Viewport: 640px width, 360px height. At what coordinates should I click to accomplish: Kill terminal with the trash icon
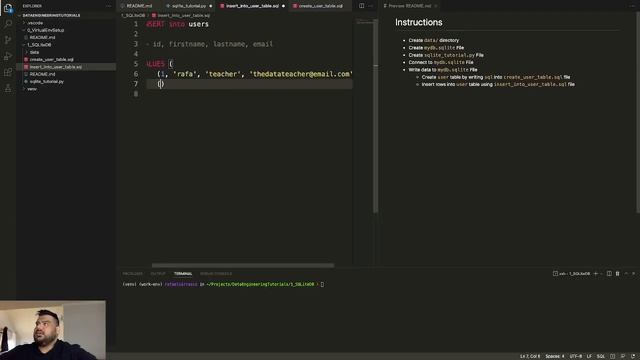coord(617,273)
